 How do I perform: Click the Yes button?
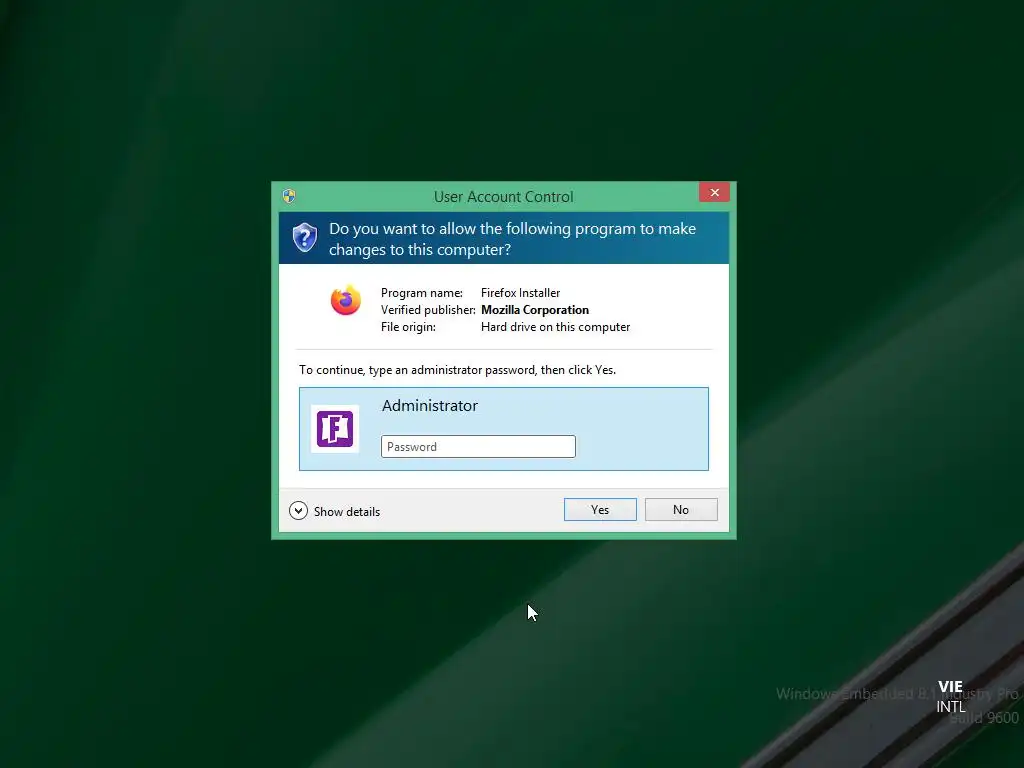(x=600, y=510)
